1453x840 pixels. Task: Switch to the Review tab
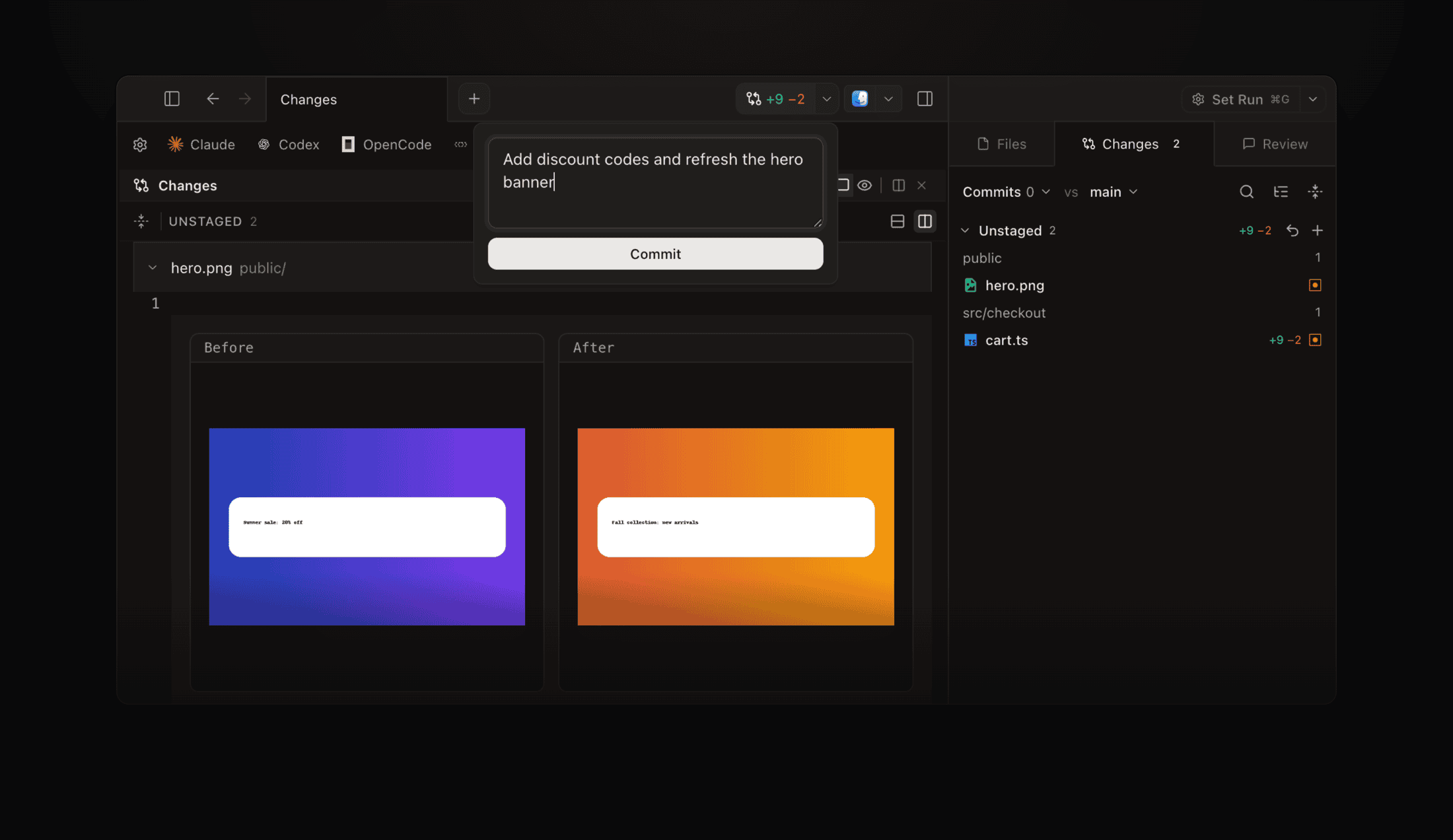click(1275, 144)
